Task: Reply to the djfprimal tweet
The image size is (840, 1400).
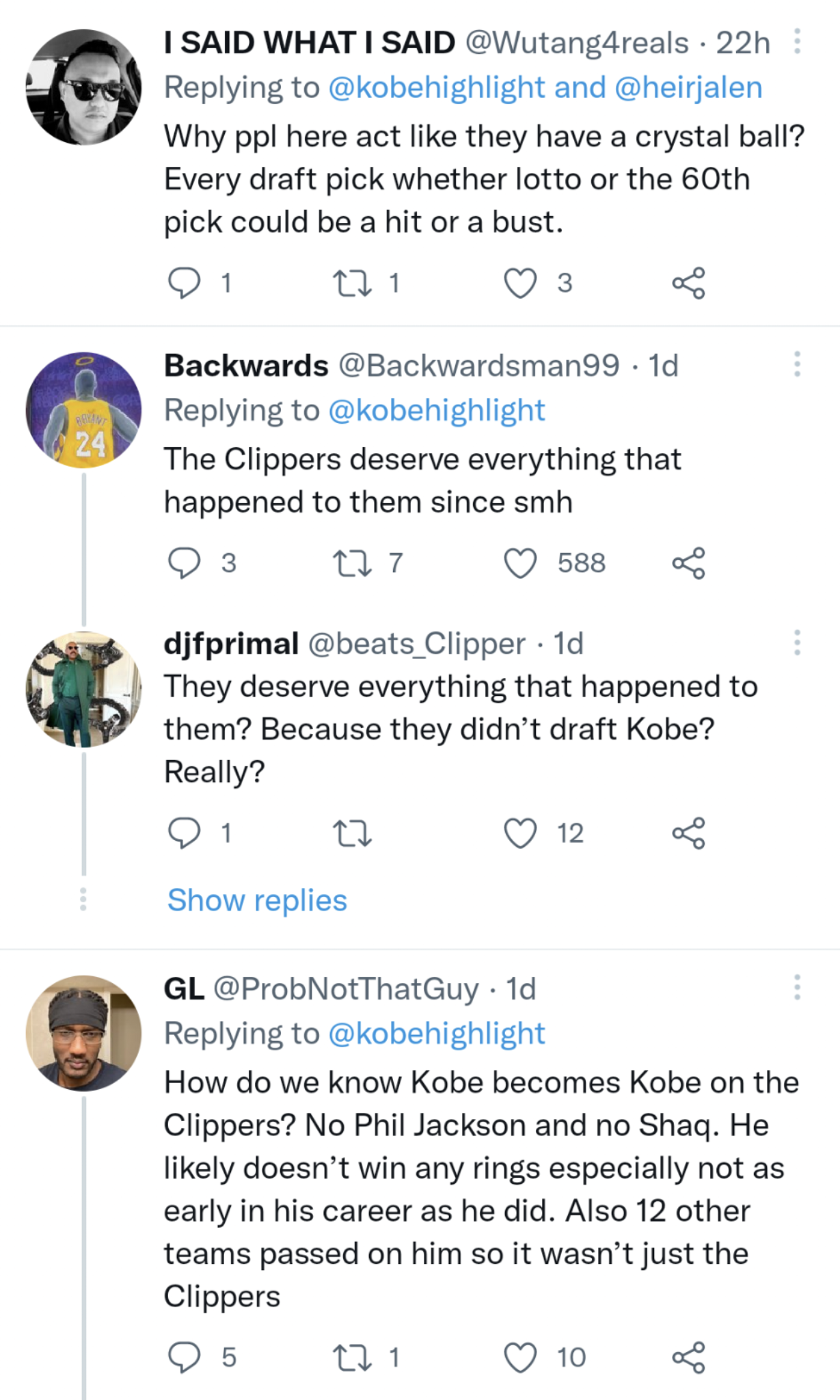Action: point(184,833)
